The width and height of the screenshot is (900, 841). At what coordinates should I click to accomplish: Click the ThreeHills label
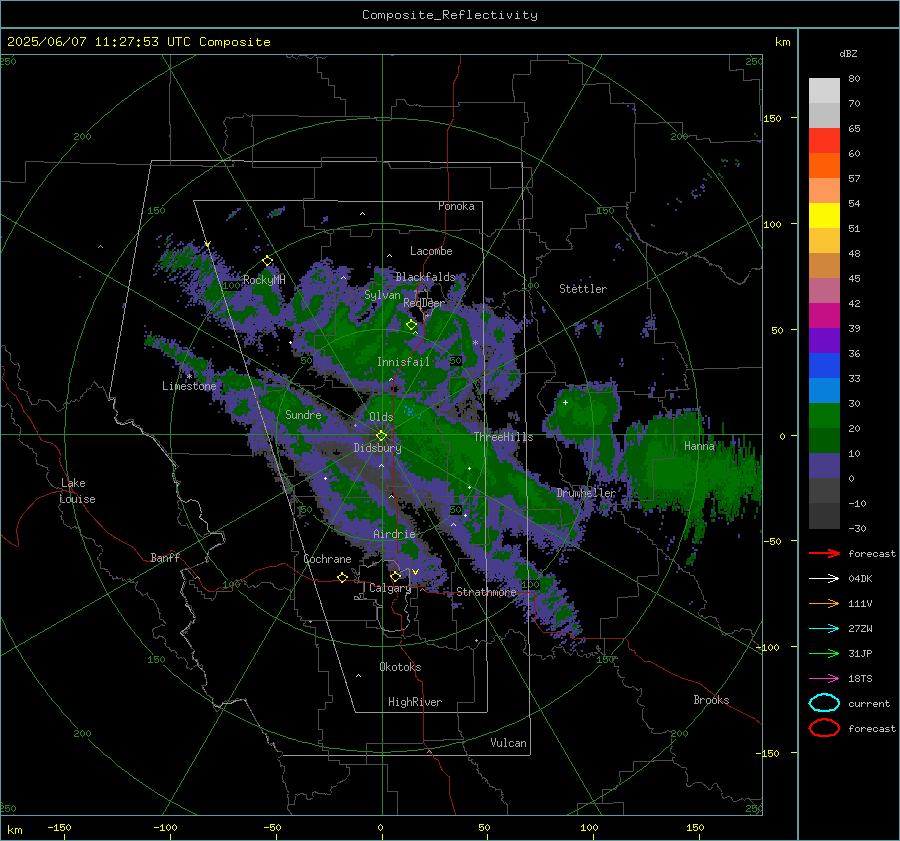tap(503, 437)
